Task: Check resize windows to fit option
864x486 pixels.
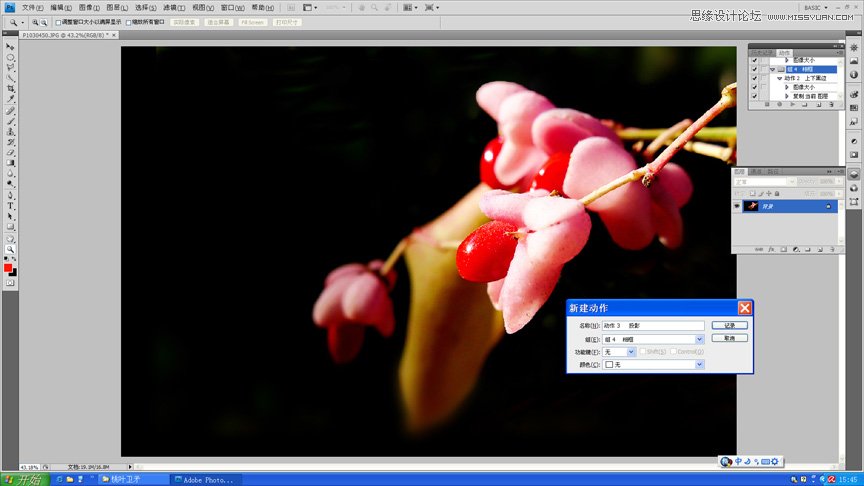Action: coord(58,23)
